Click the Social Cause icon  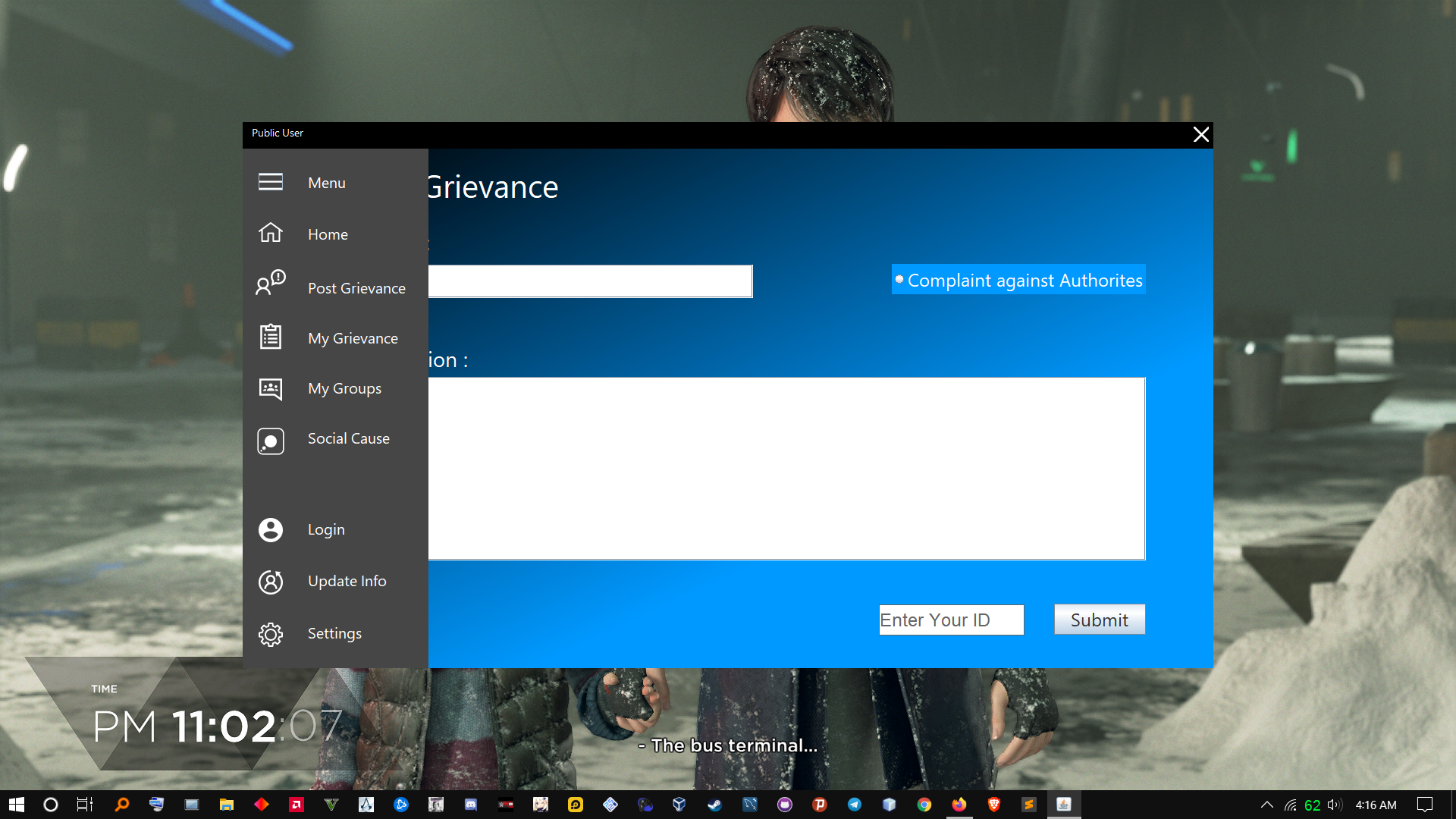point(271,441)
